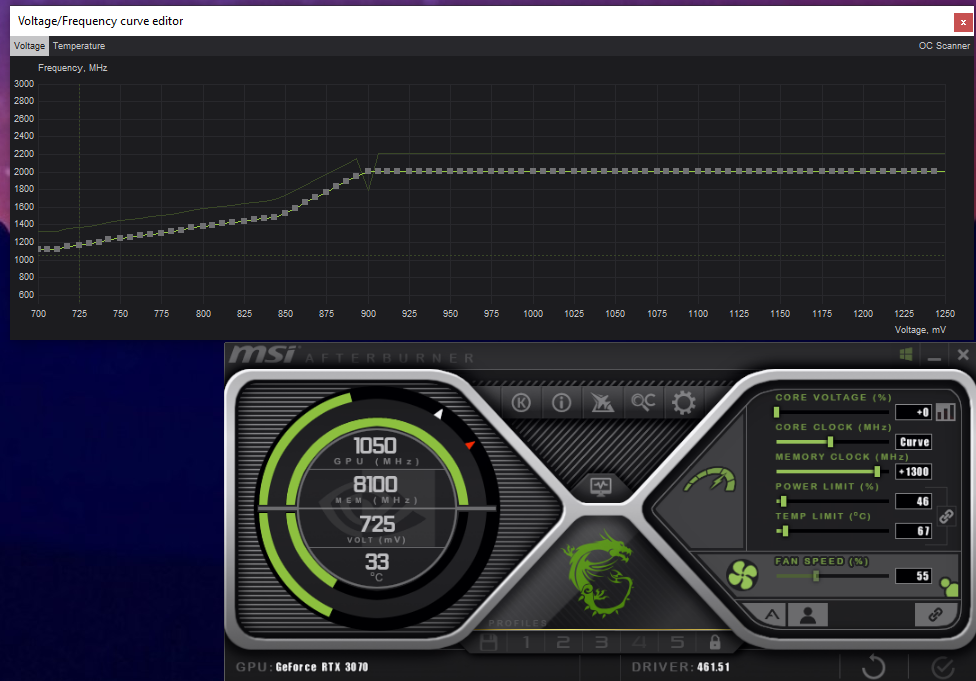Close the MSI Afterburner window

click(x=963, y=355)
